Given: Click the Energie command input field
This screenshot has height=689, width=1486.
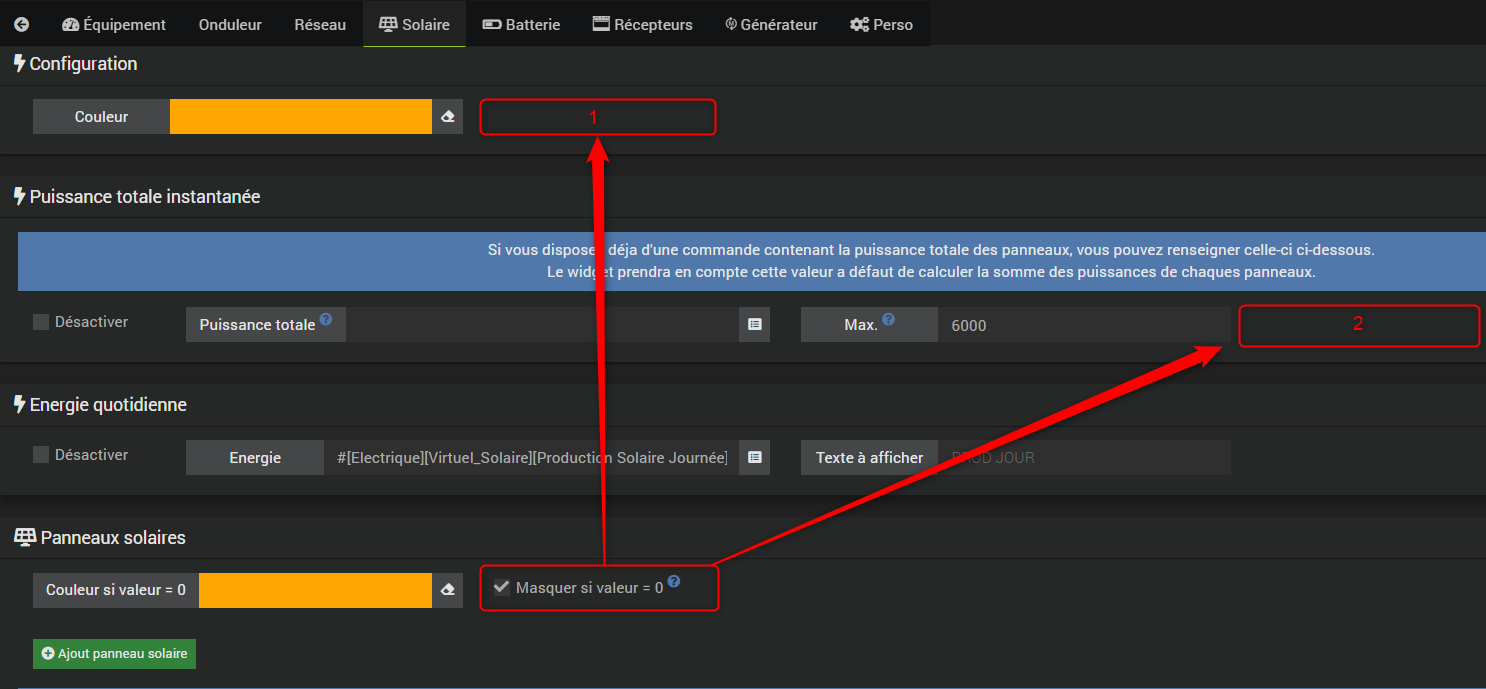Looking at the screenshot, I should pos(531,457).
